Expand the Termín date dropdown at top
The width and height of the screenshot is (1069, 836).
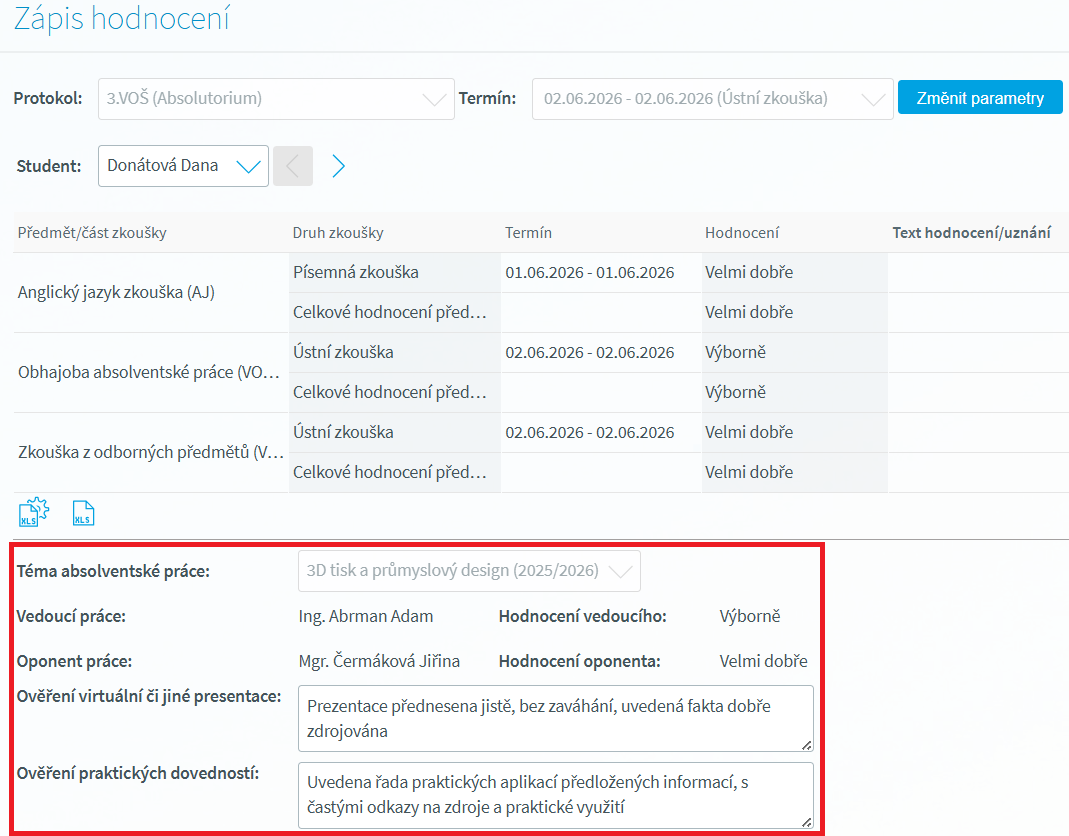click(711, 99)
